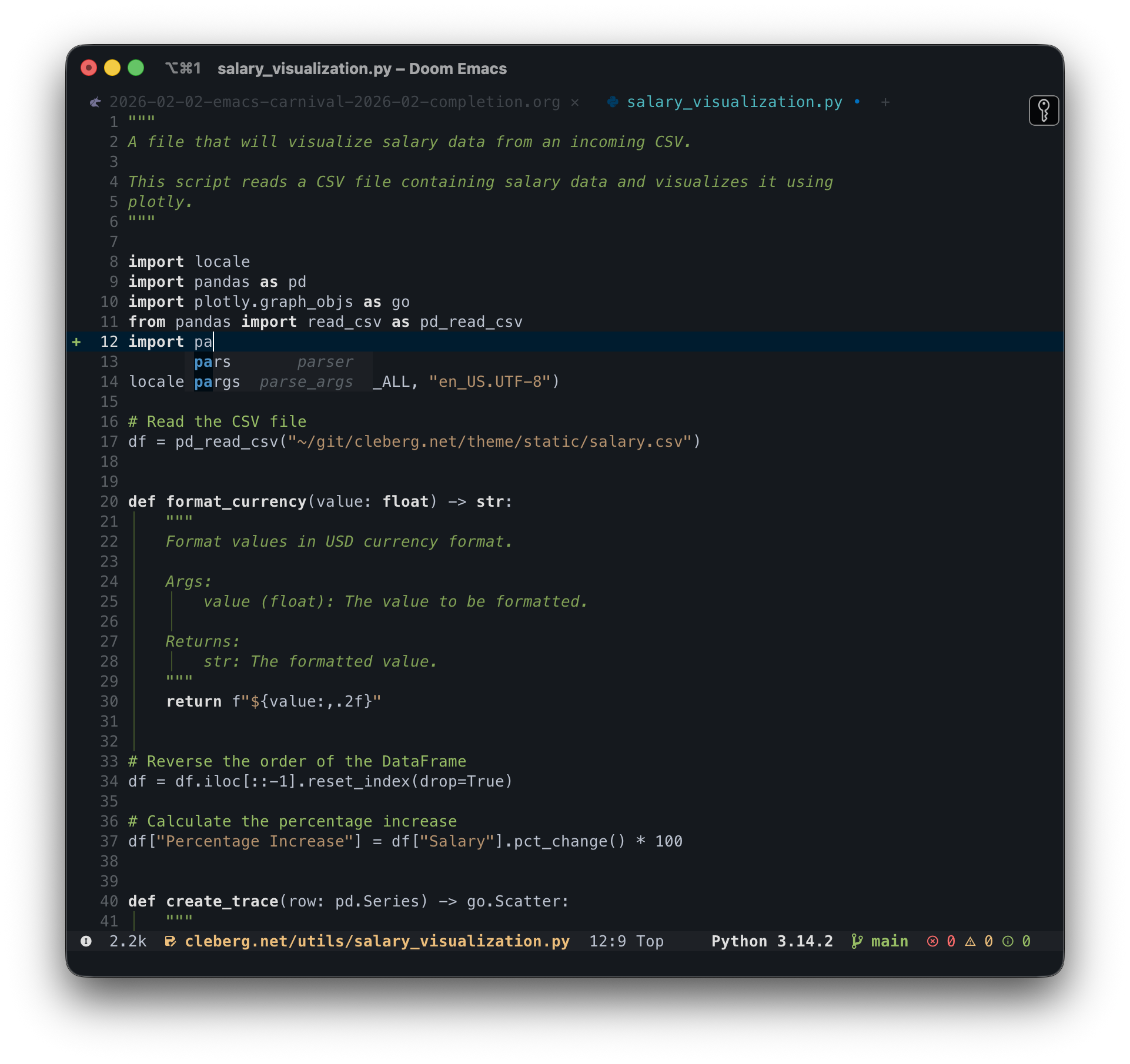Image resolution: width=1130 pixels, height=1064 pixels.
Task: Click the Python file icon in tab
Action: pyautogui.click(x=613, y=102)
